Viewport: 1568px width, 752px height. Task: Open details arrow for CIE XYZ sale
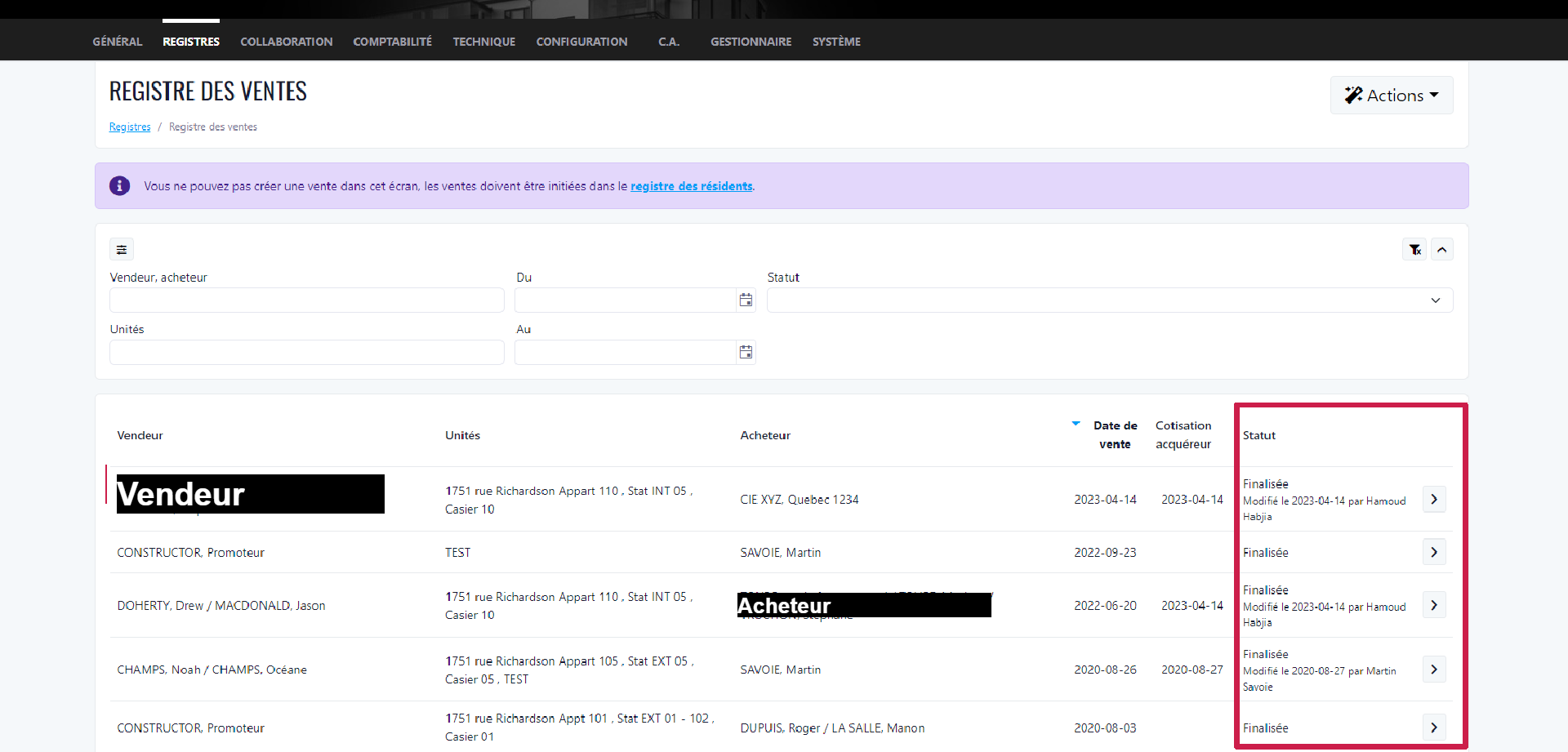coord(1434,499)
